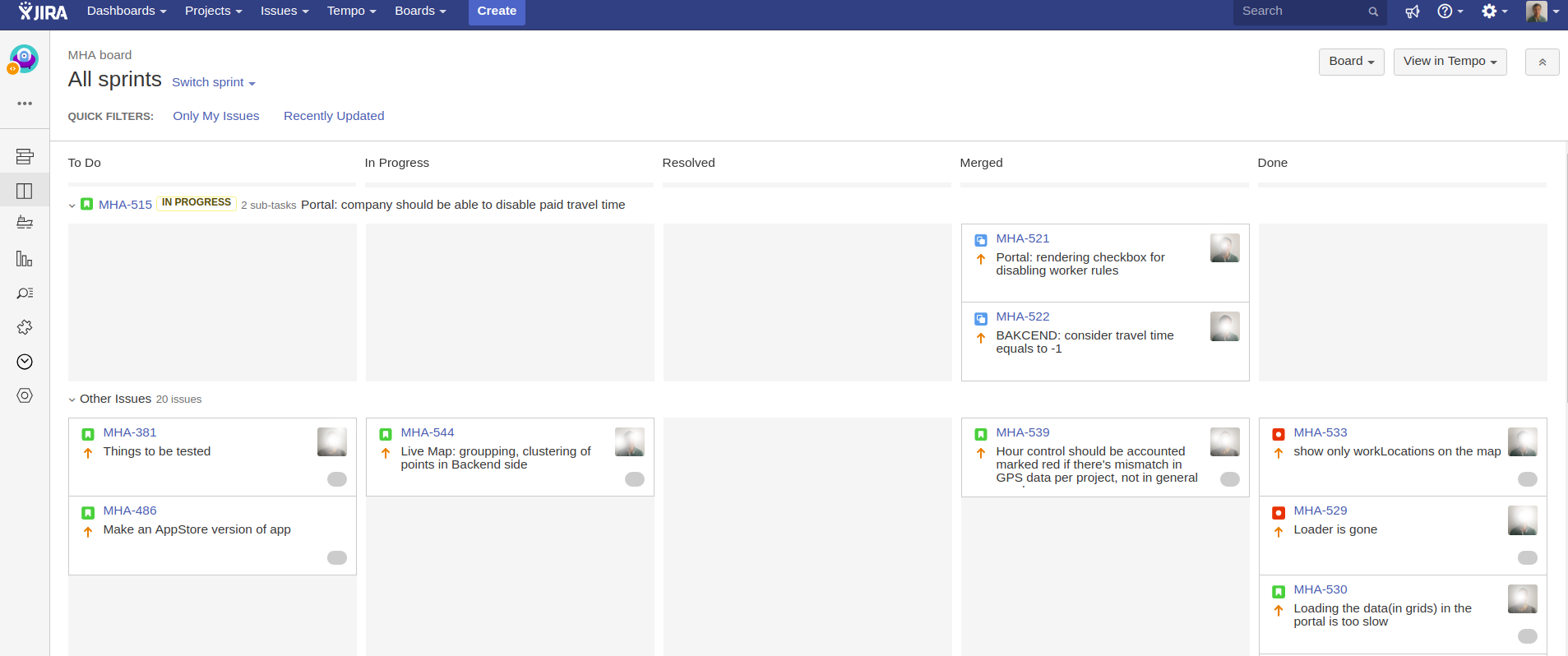
Task: Collapse the board header with double chevron
Action: [x=1542, y=62]
